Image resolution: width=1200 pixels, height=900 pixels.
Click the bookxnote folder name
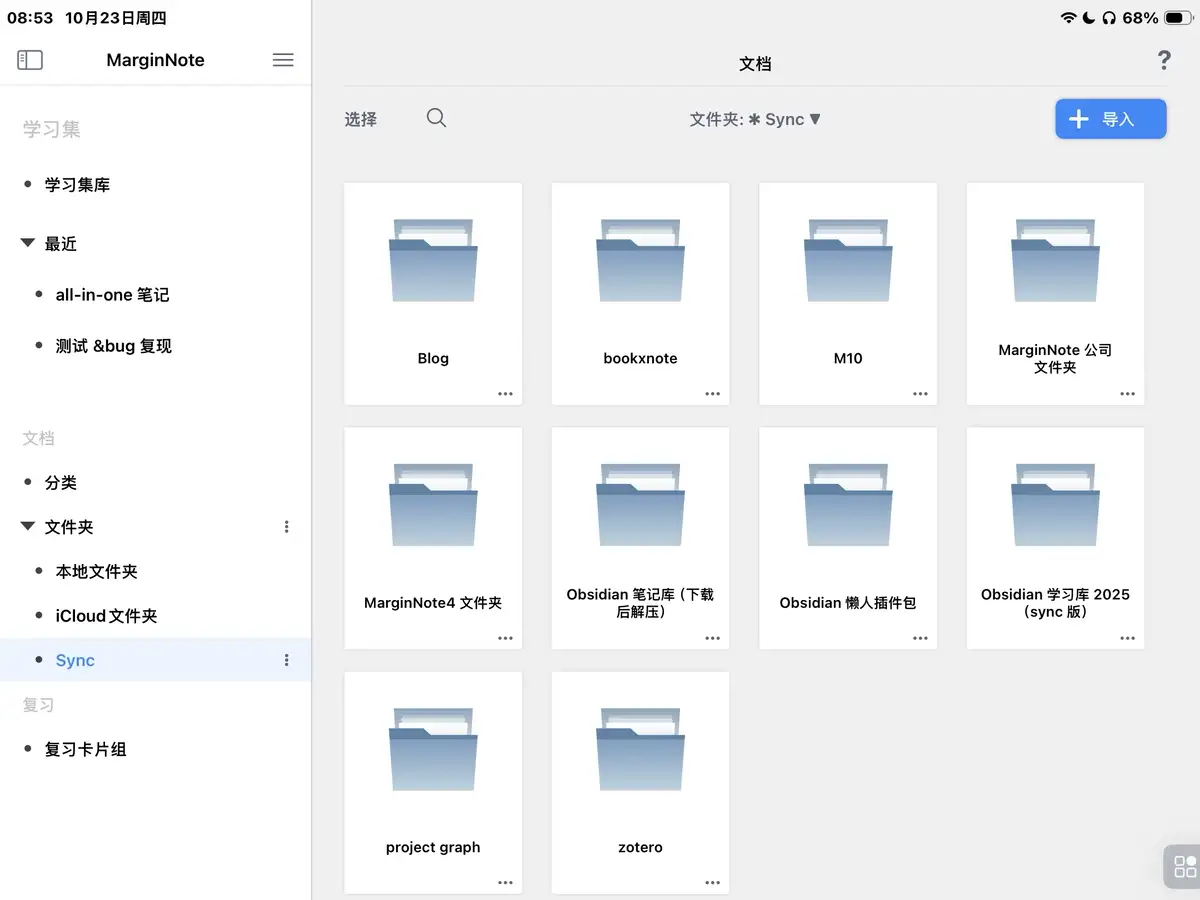coord(640,358)
